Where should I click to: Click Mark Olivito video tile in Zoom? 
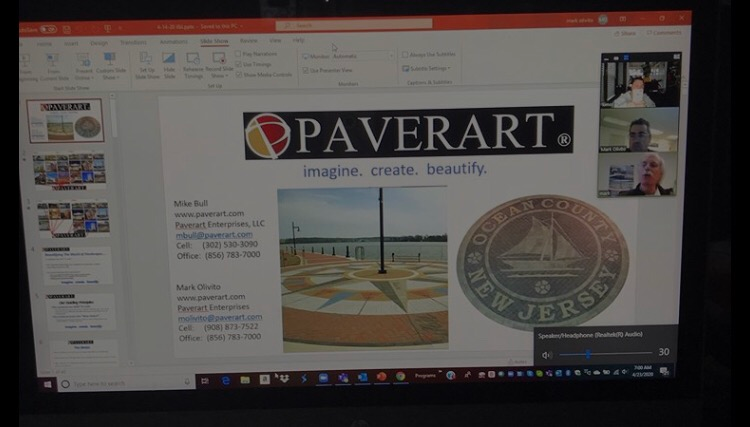coord(639,130)
